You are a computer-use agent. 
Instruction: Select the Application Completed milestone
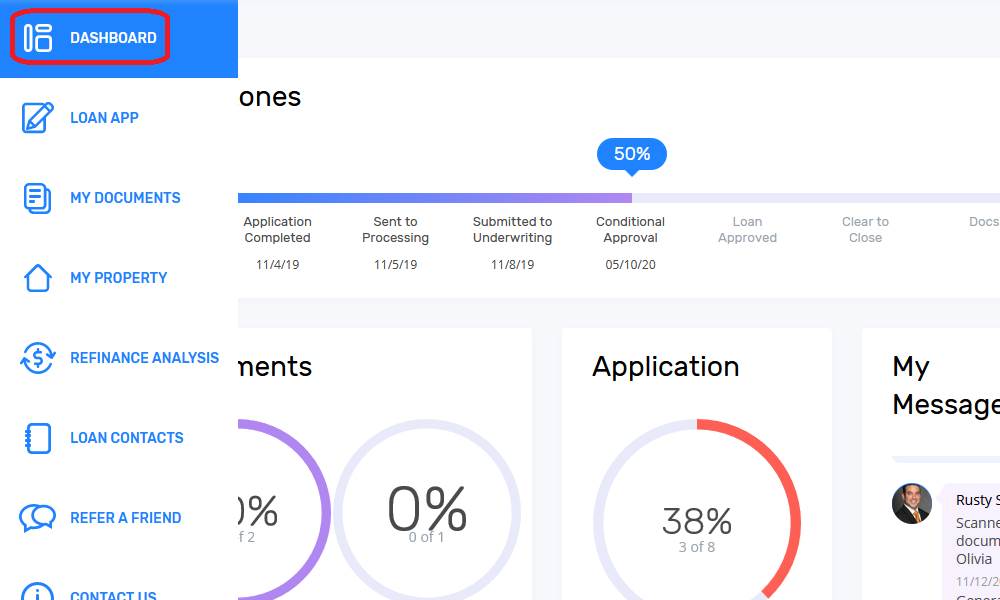click(x=277, y=230)
